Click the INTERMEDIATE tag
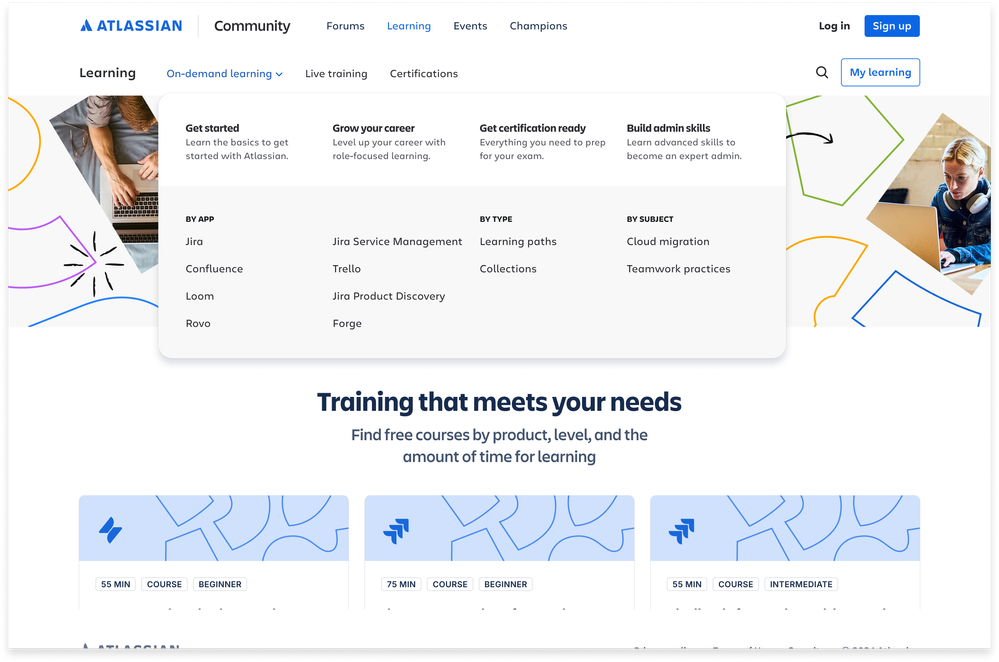This screenshot has width=999, height=662. [x=801, y=584]
